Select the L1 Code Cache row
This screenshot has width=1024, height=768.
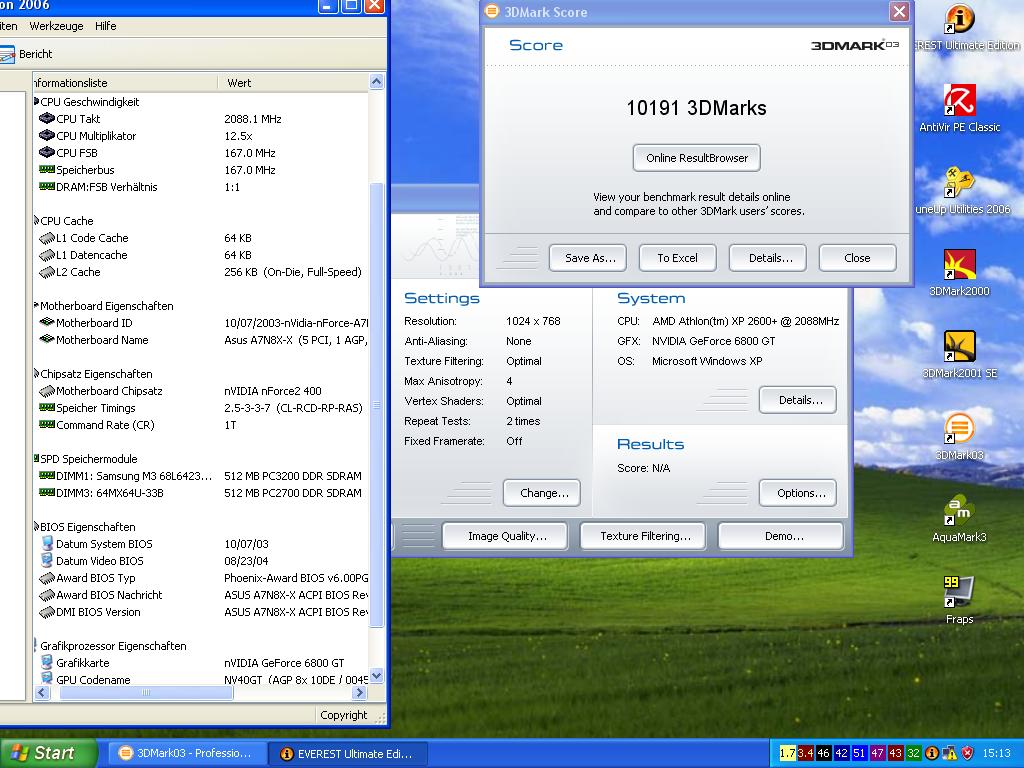(x=202, y=238)
